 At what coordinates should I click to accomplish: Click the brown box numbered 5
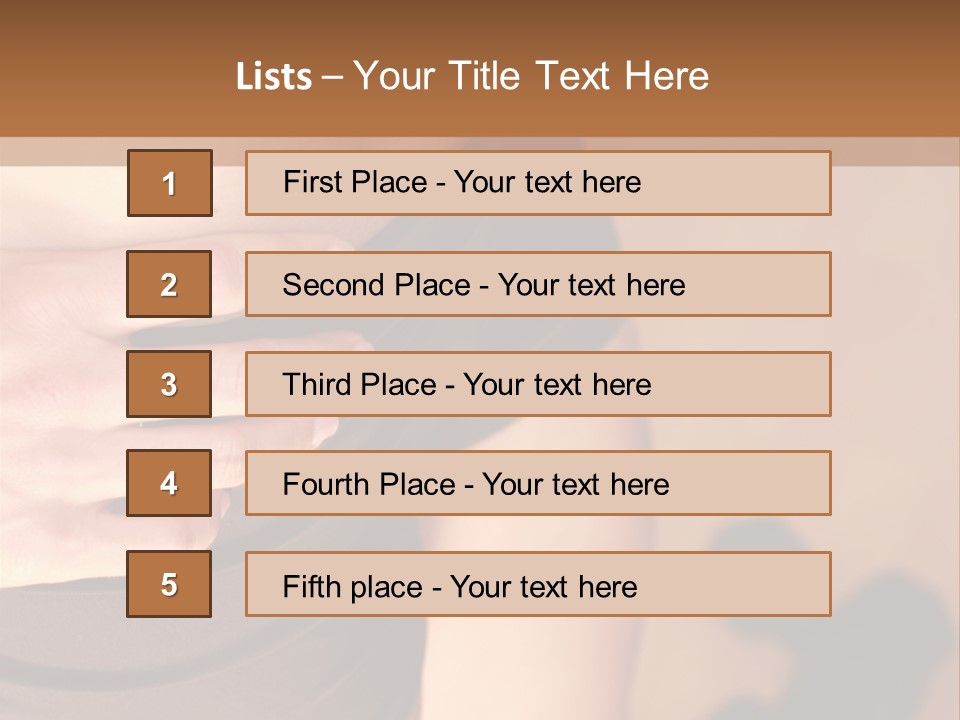pyautogui.click(x=169, y=584)
